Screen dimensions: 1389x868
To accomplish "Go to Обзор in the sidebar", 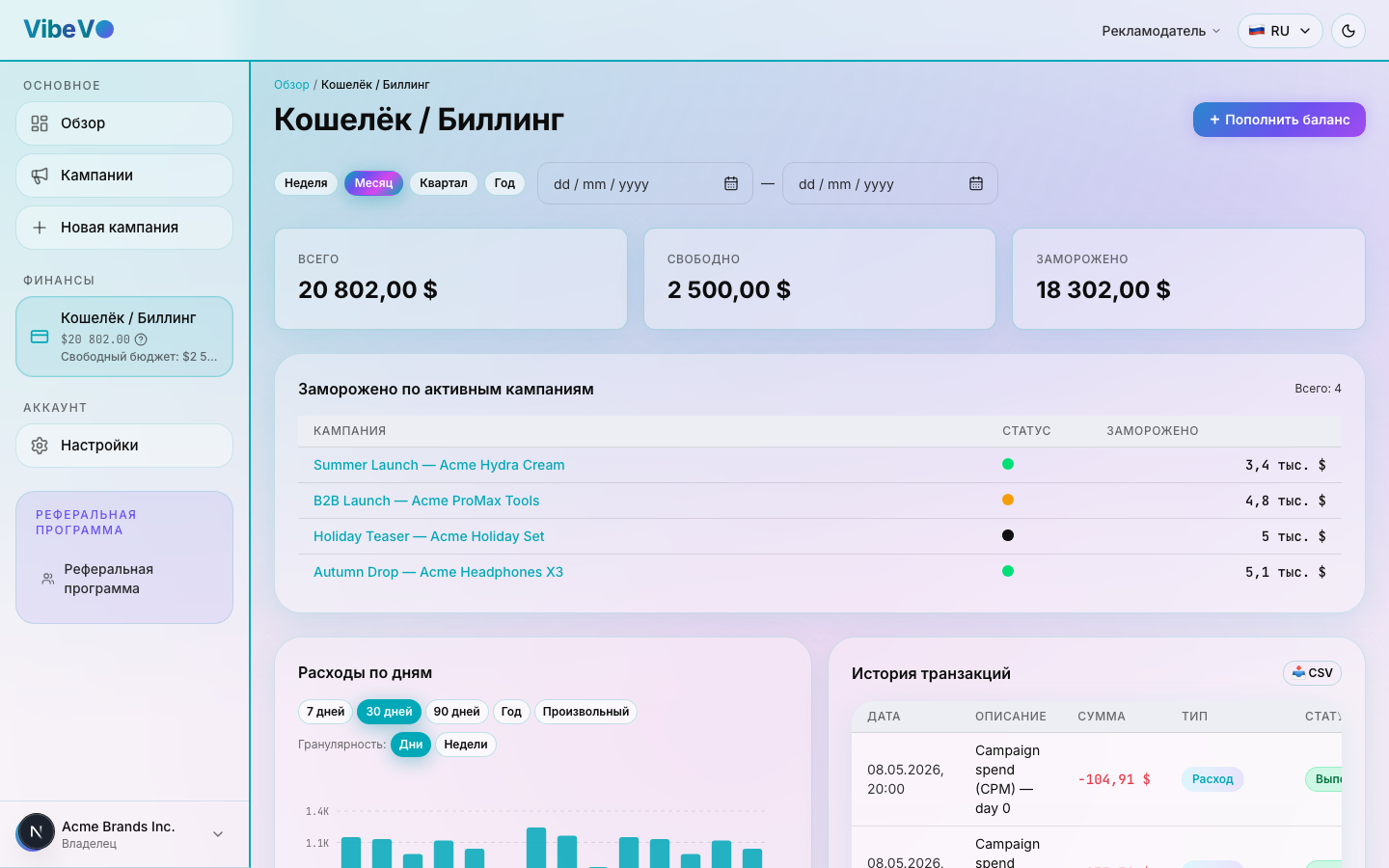I will coord(124,123).
